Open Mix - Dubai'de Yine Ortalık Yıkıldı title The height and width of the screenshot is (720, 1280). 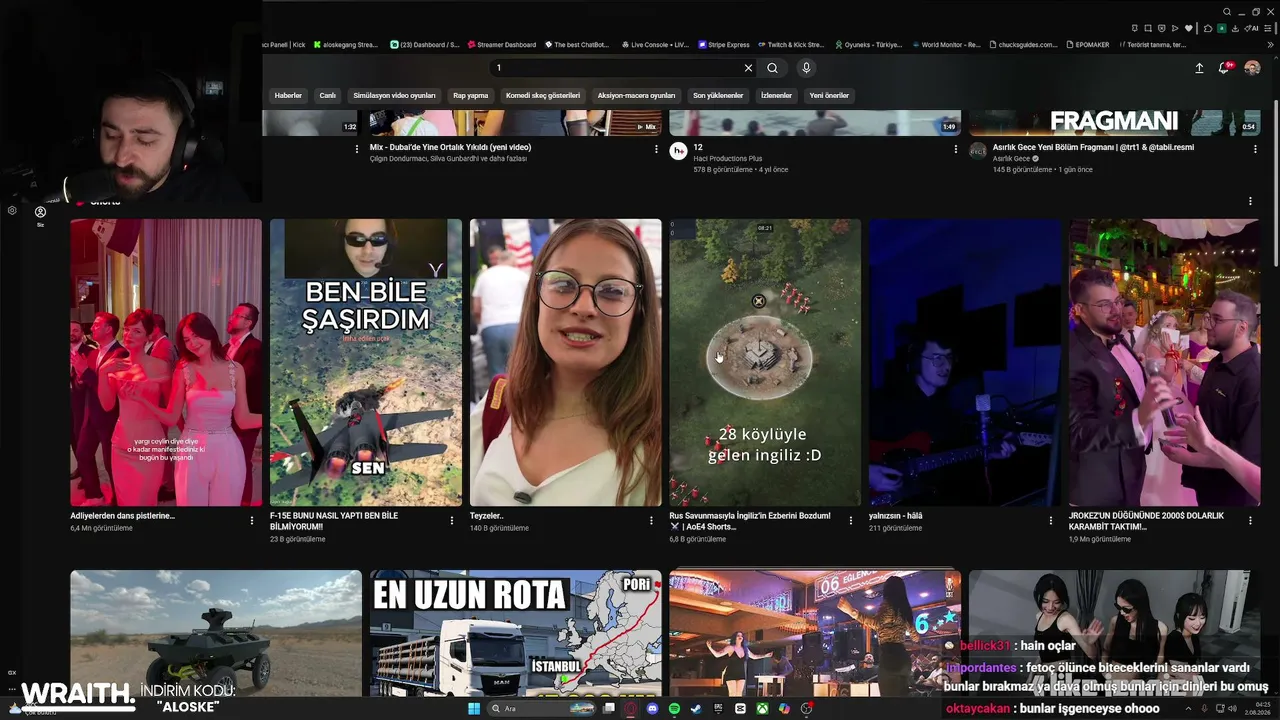point(450,147)
